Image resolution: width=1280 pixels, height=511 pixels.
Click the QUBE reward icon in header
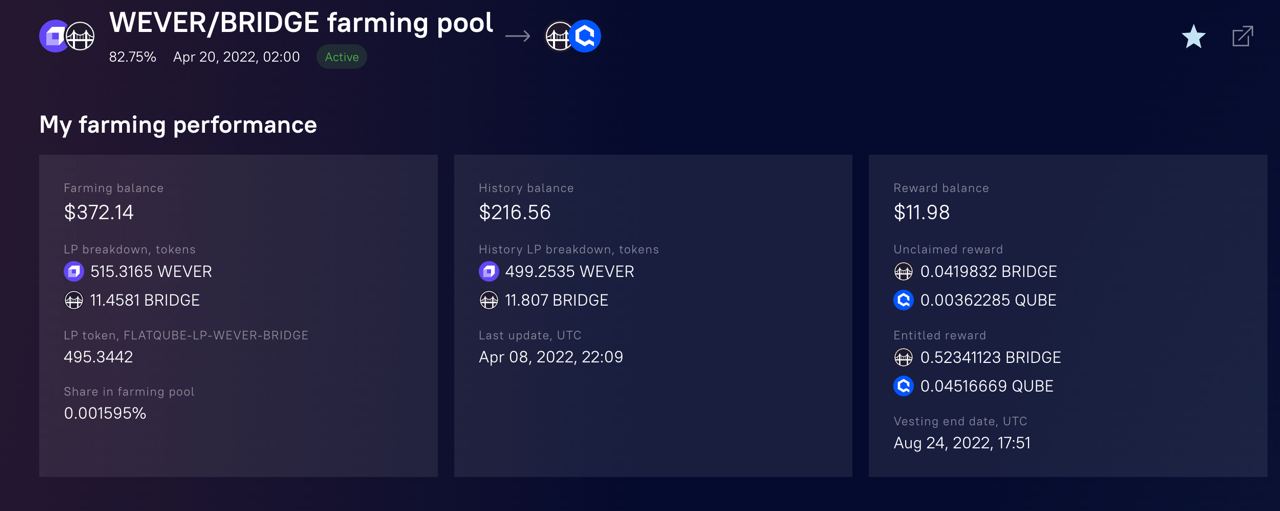click(x=585, y=37)
